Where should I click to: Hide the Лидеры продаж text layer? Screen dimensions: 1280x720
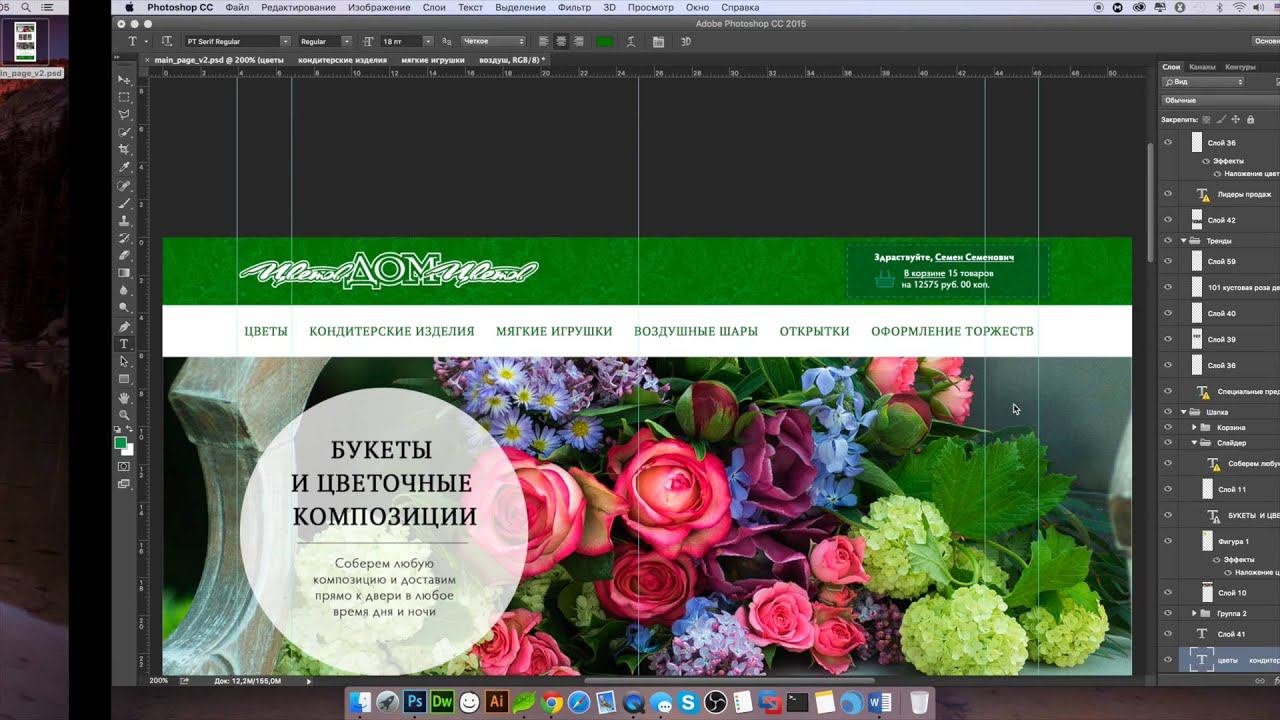click(x=1167, y=194)
